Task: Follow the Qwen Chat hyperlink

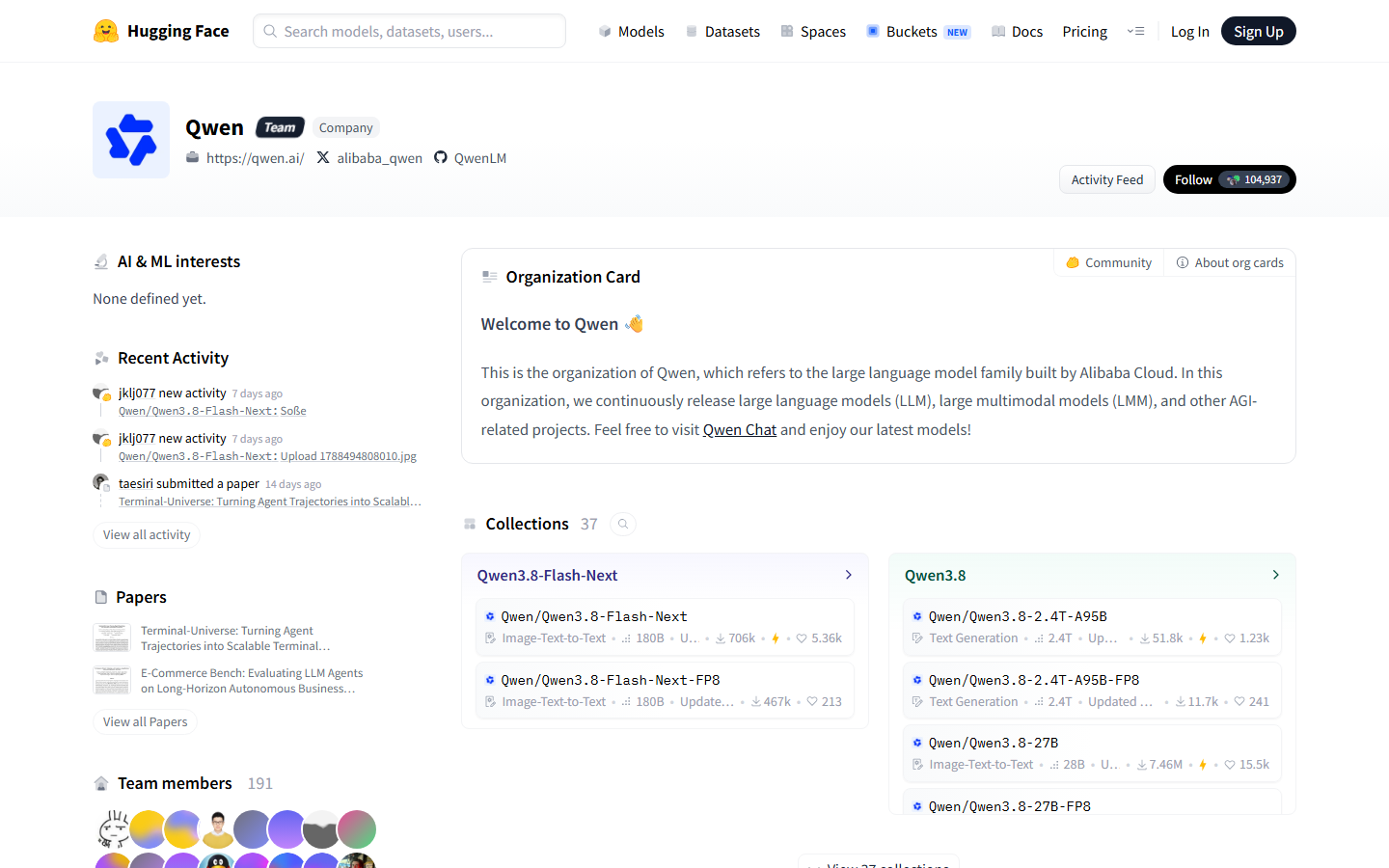Action: [x=740, y=429]
